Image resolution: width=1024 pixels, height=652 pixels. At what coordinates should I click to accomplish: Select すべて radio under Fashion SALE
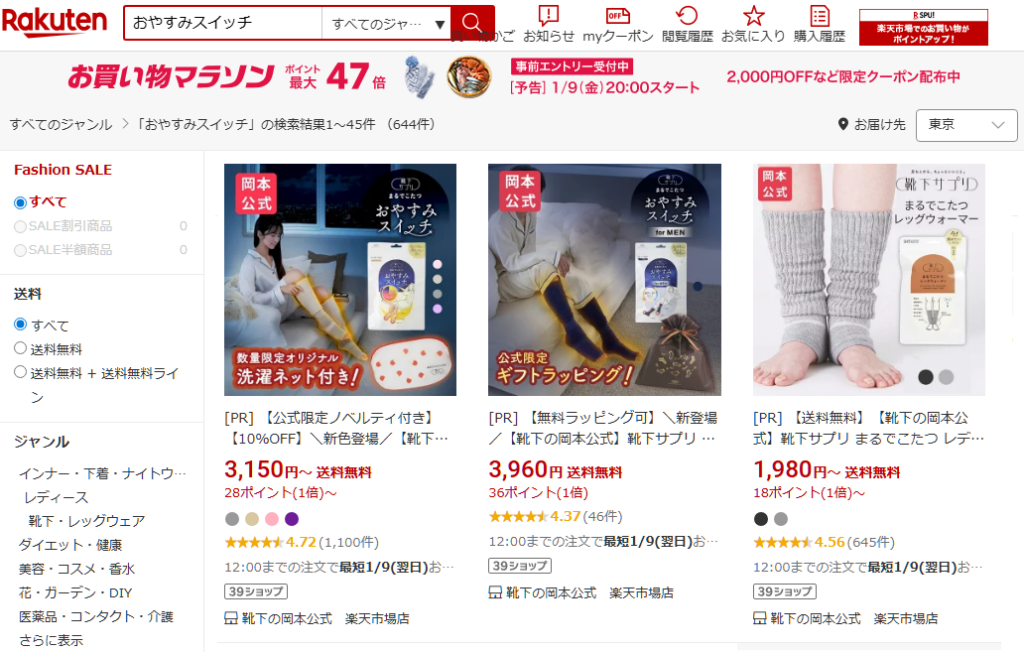(20, 203)
